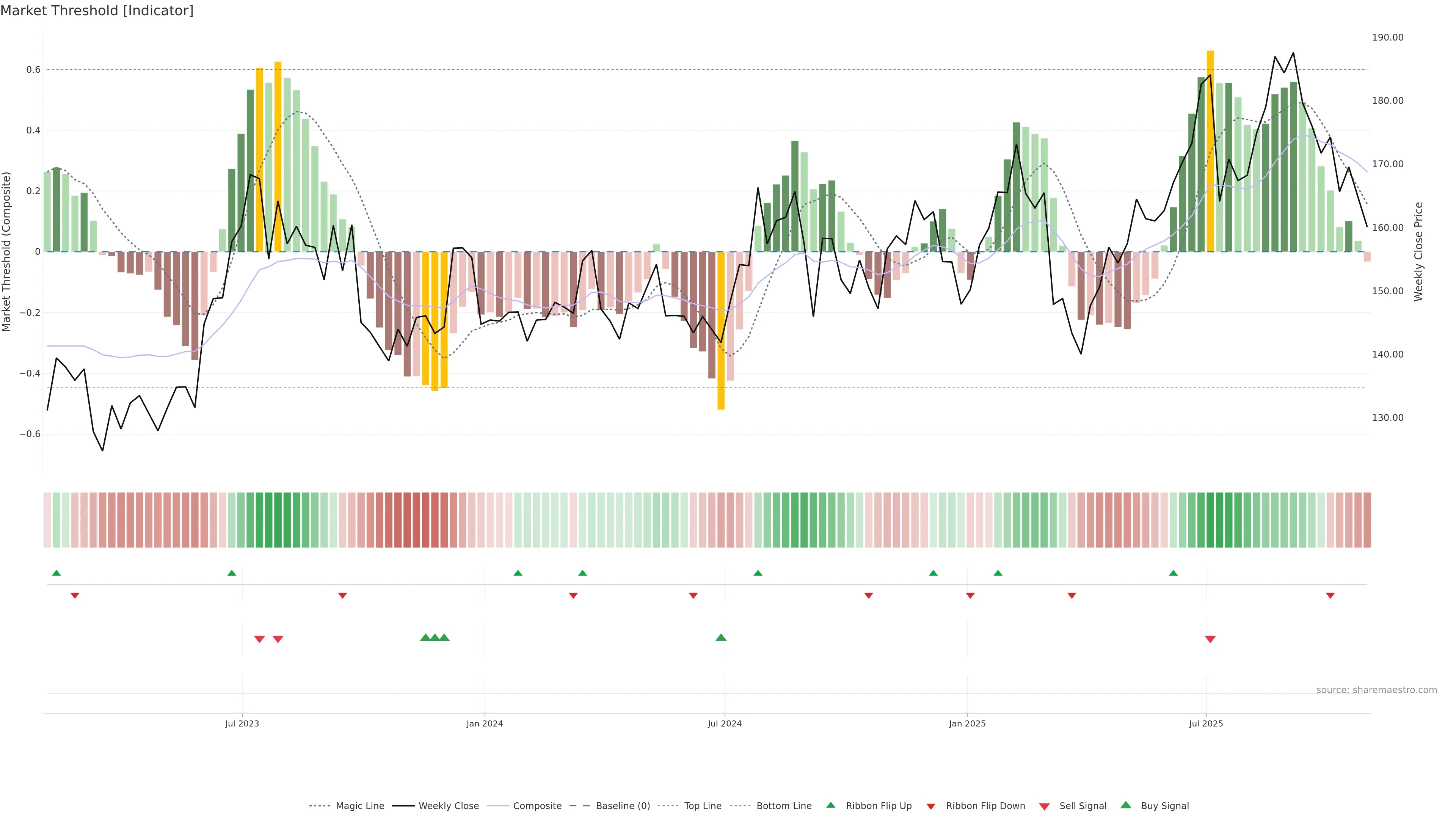The width and height of the screenshot is (1456, 819).
Task: Click the Buy Signal legend marker icon
Action: (x=1125, y=805)
